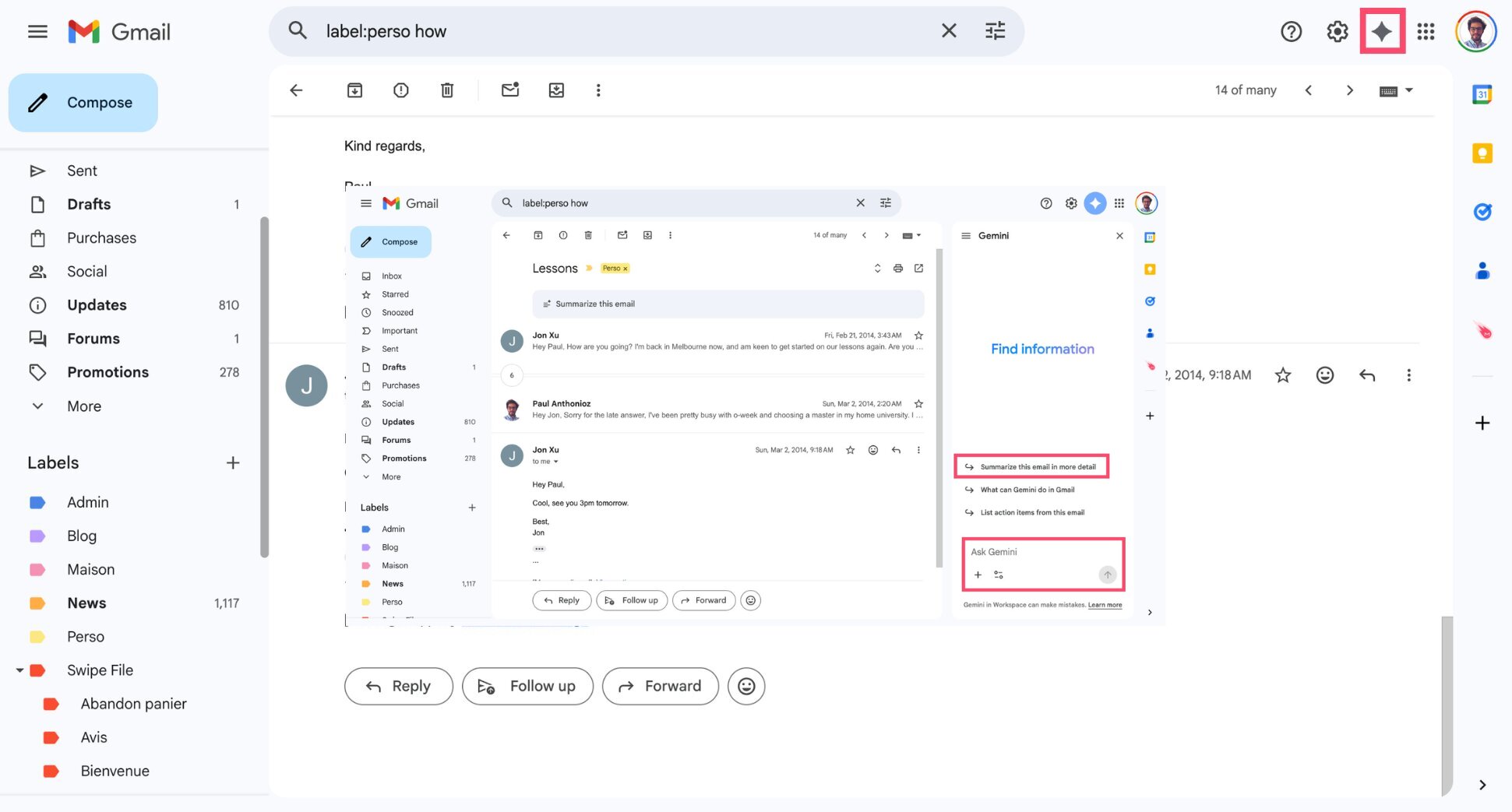Click the Forward button
This screenshot has width=1512, height=812.
coord(660,686)
